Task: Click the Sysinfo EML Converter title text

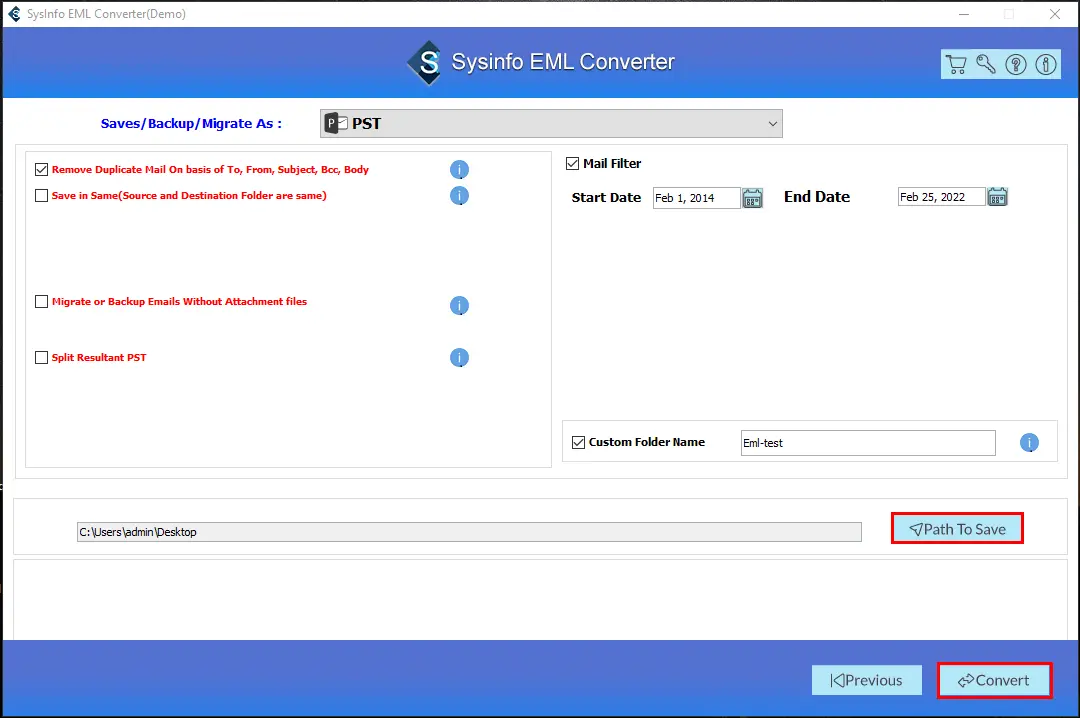Action: tap(563, 62)
